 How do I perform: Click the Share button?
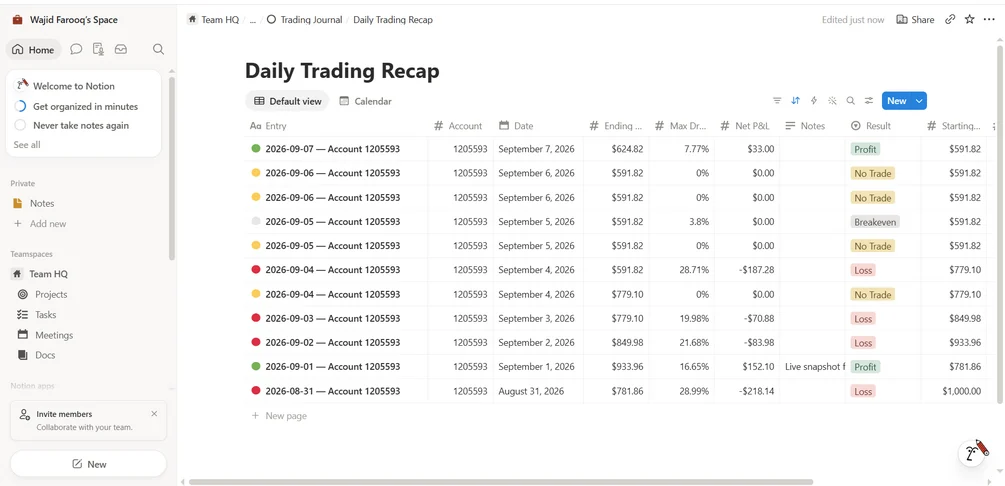[915, 20]
